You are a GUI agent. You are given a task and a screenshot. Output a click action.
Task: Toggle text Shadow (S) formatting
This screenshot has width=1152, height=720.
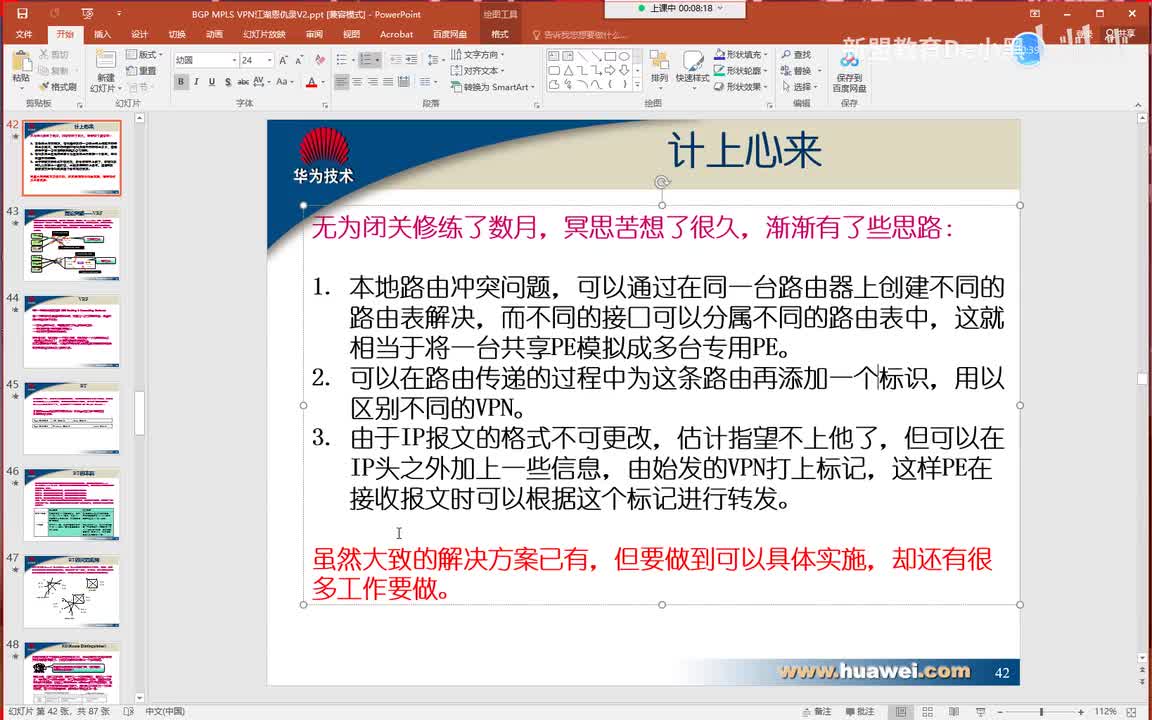227,82
